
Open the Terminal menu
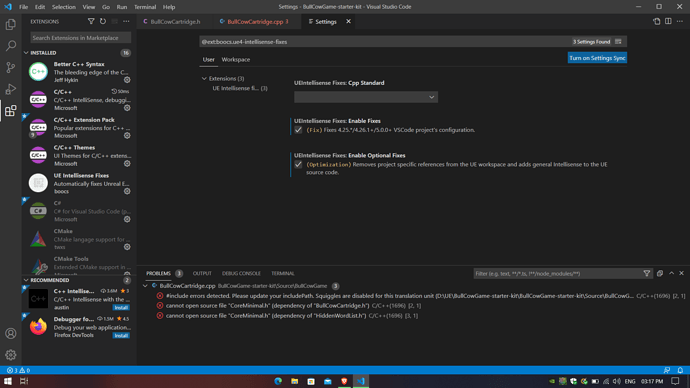pyautogui.click(x=145, y=7)
